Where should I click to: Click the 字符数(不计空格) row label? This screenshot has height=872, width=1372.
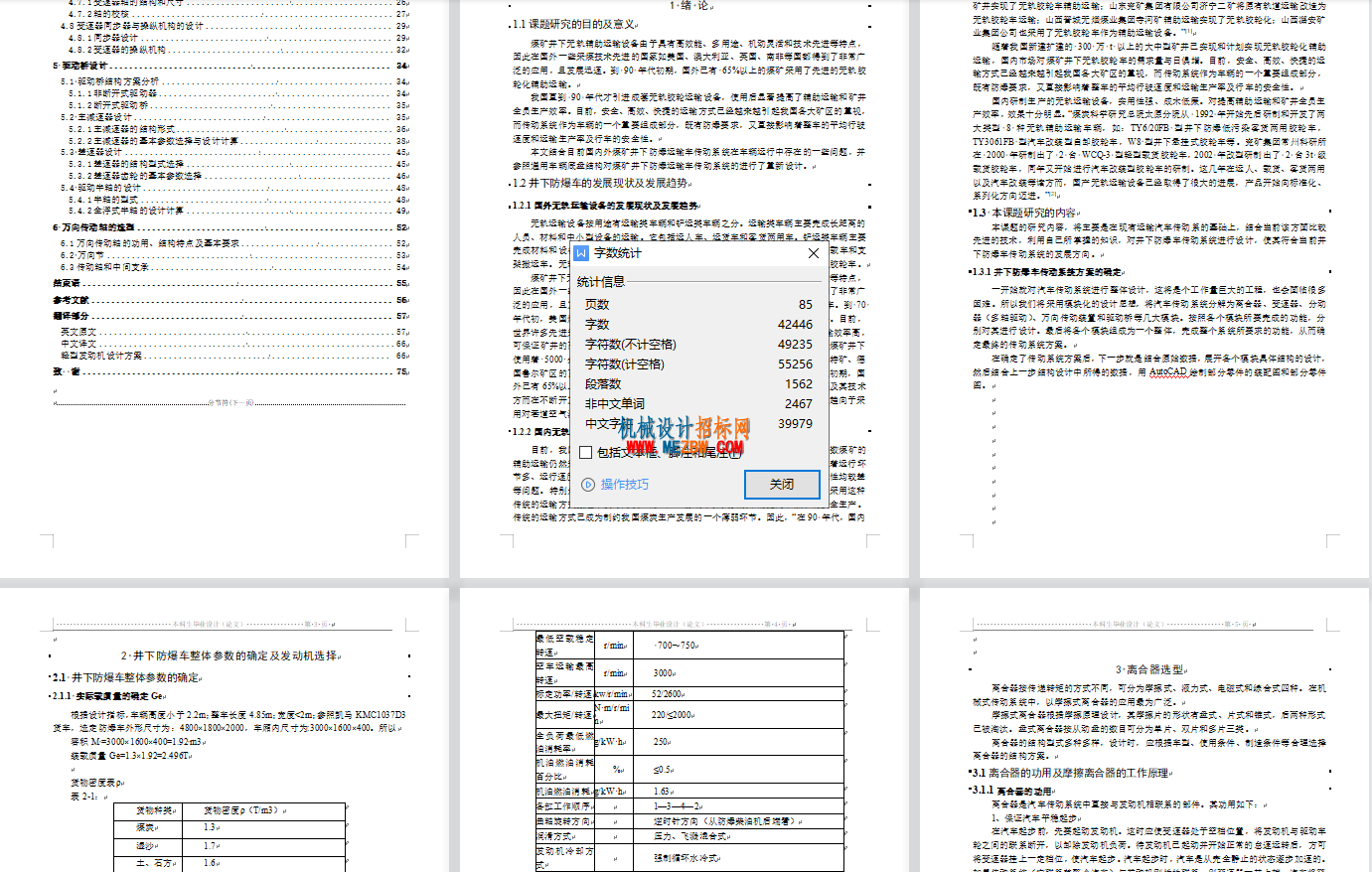pos(630,345)
